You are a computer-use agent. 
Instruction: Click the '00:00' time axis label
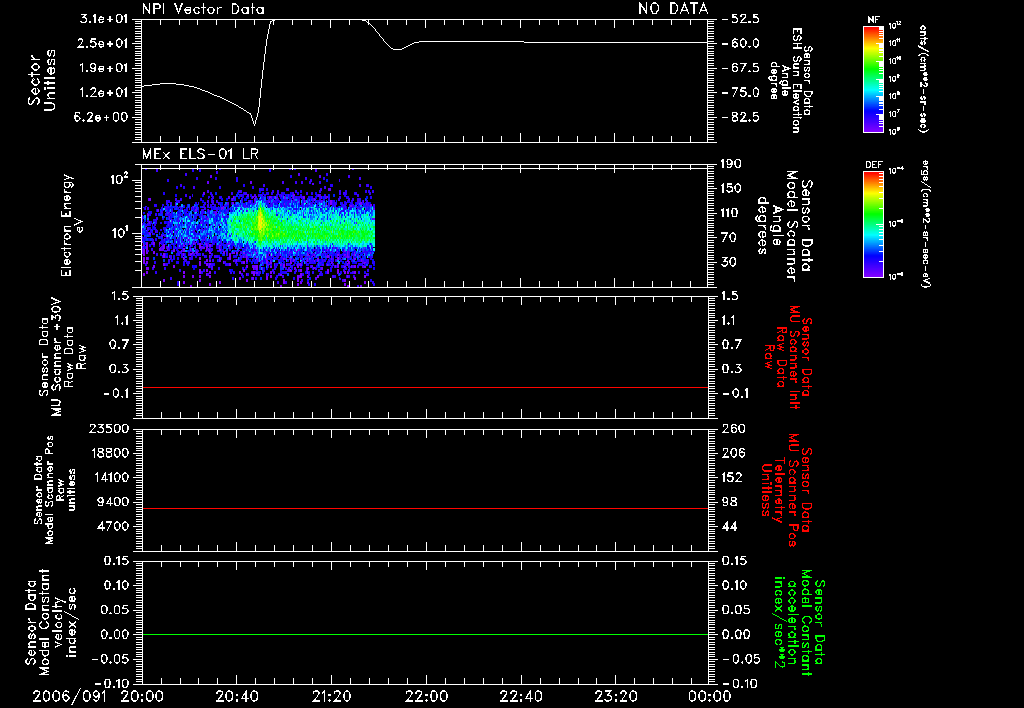(x=709, y=697)
